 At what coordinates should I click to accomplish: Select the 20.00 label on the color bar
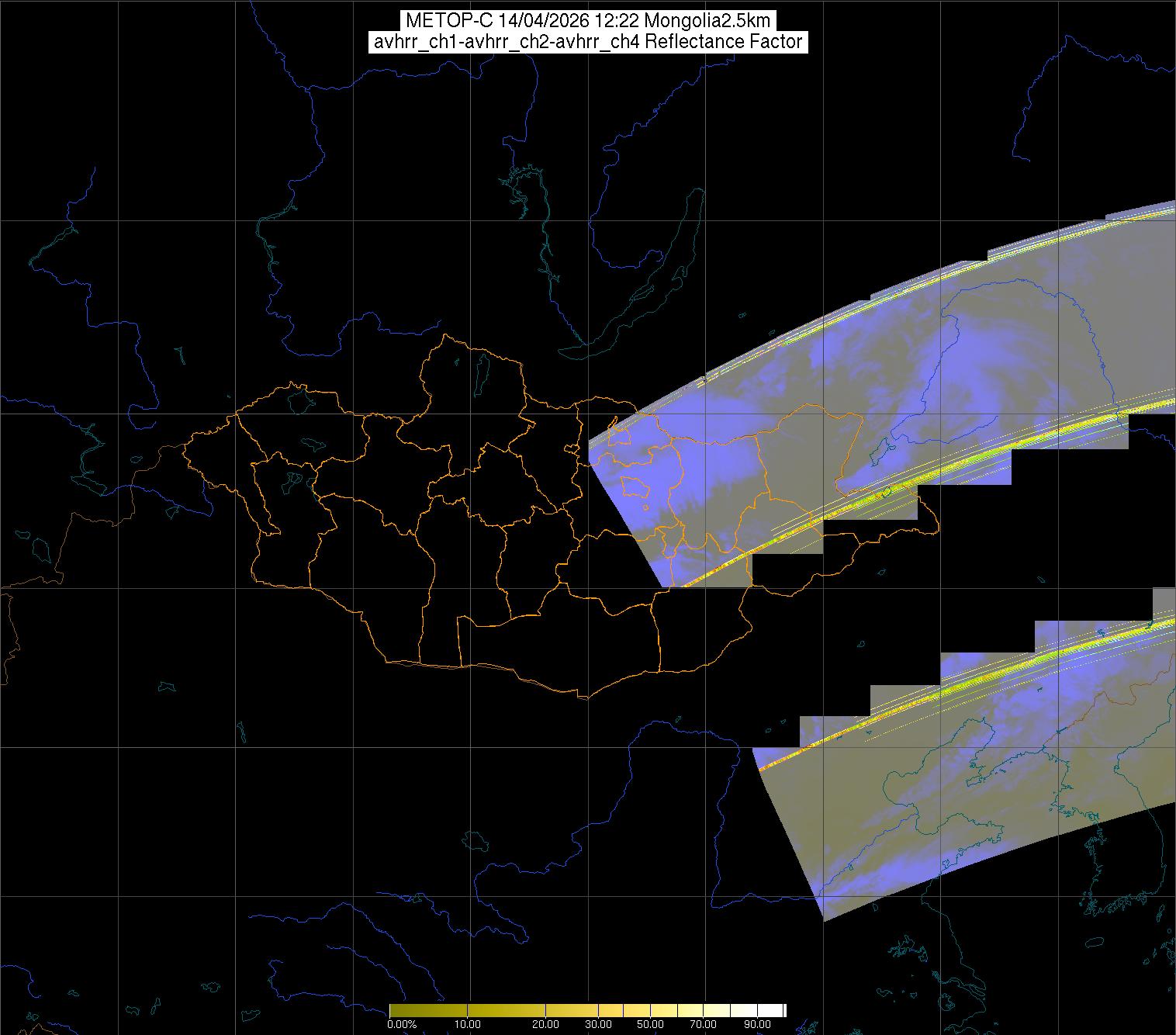tap(545, 1024)
